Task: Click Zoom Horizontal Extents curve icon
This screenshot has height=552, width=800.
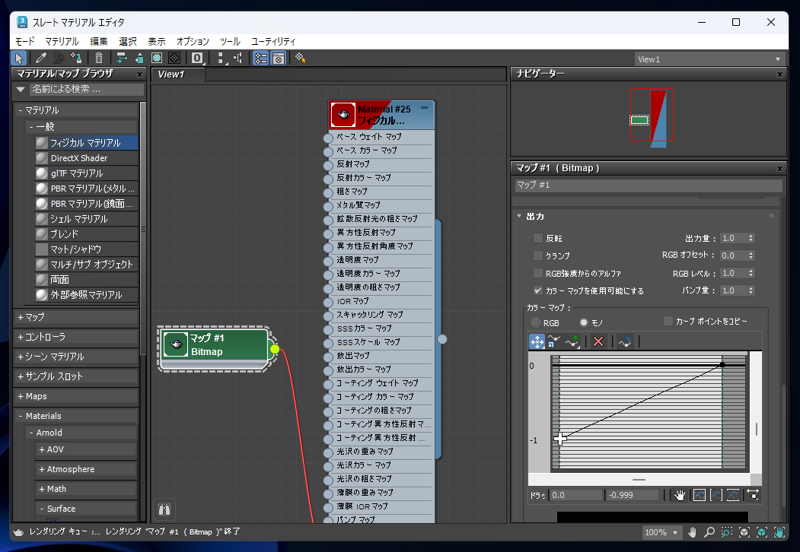Action: pos(716,495)
